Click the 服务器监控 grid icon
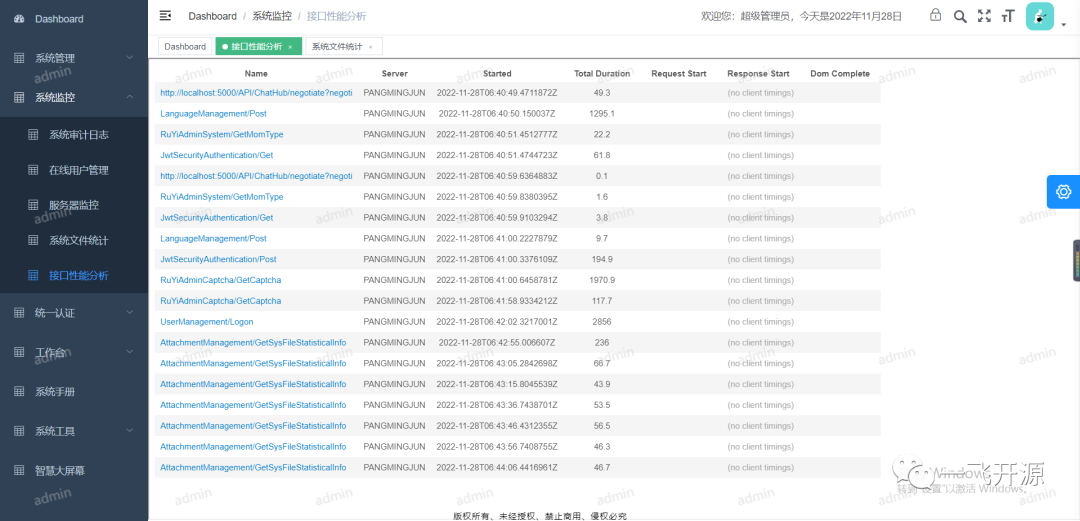 [x=33, y=205]
